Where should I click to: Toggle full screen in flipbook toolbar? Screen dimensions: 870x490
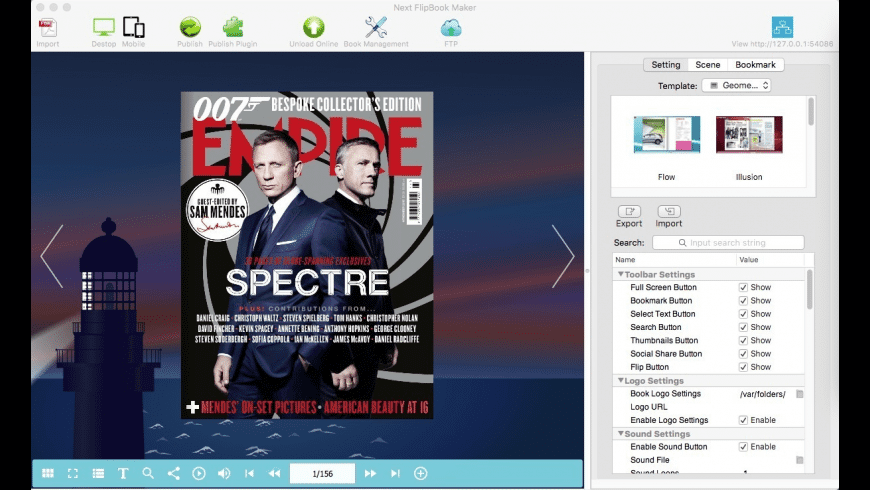tap(73, 473)
